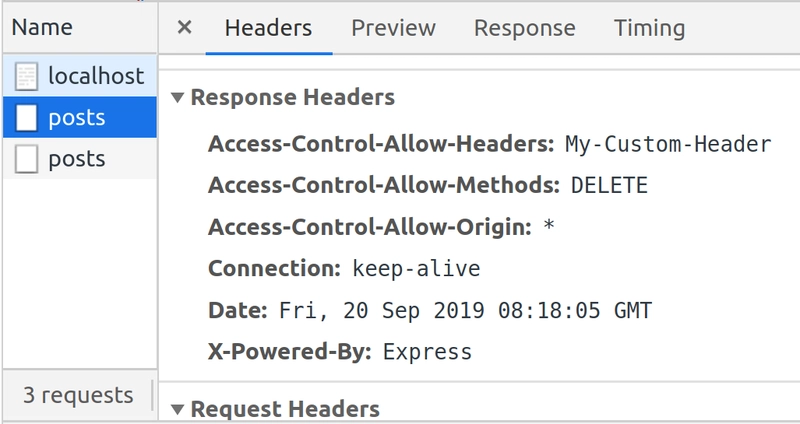Select the Headers tab
This screenshot has height=424, width=800.
coord(268,28)
